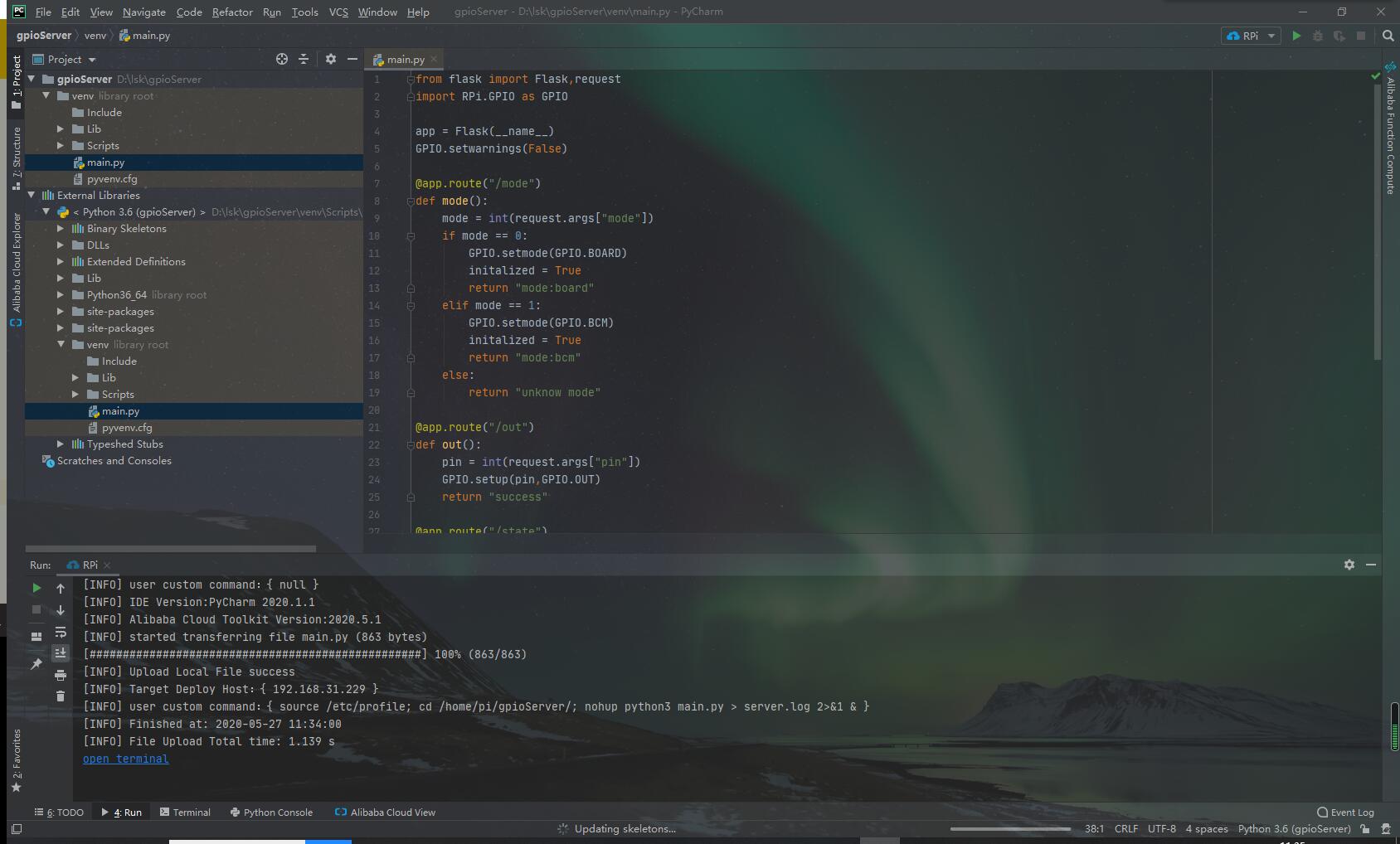Print the Run console output
Viewport: 1400px width, 844px height.
[x=61, y=675]
